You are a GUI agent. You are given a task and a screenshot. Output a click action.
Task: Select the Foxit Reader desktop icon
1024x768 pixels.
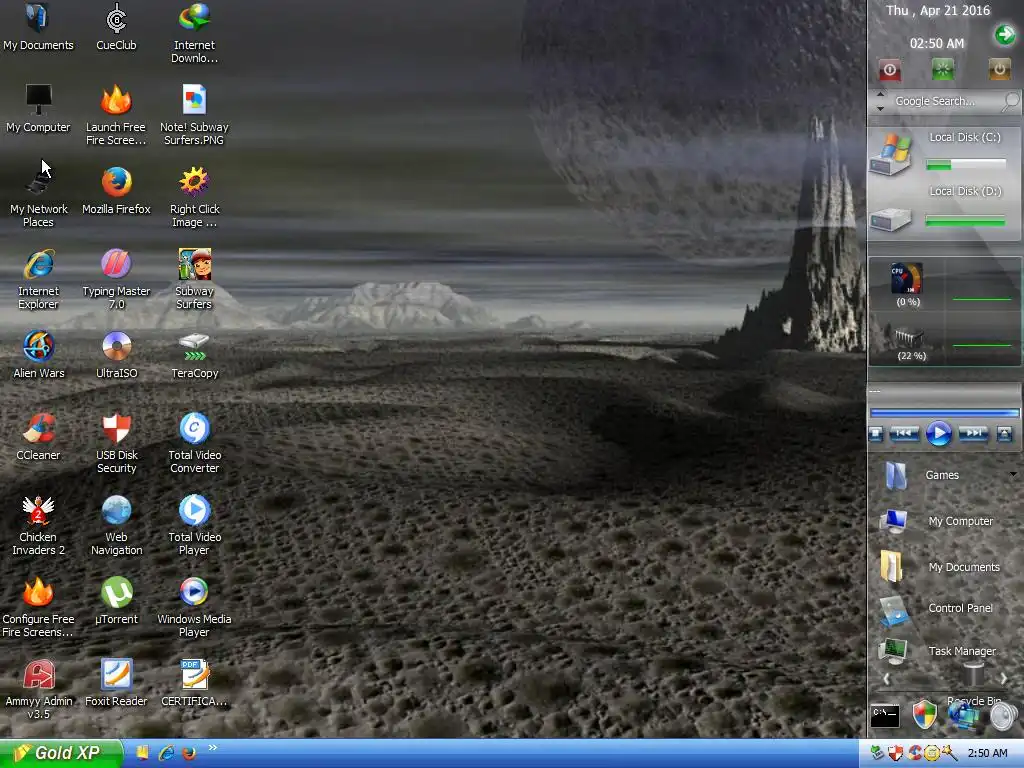[x=116, y=682]
